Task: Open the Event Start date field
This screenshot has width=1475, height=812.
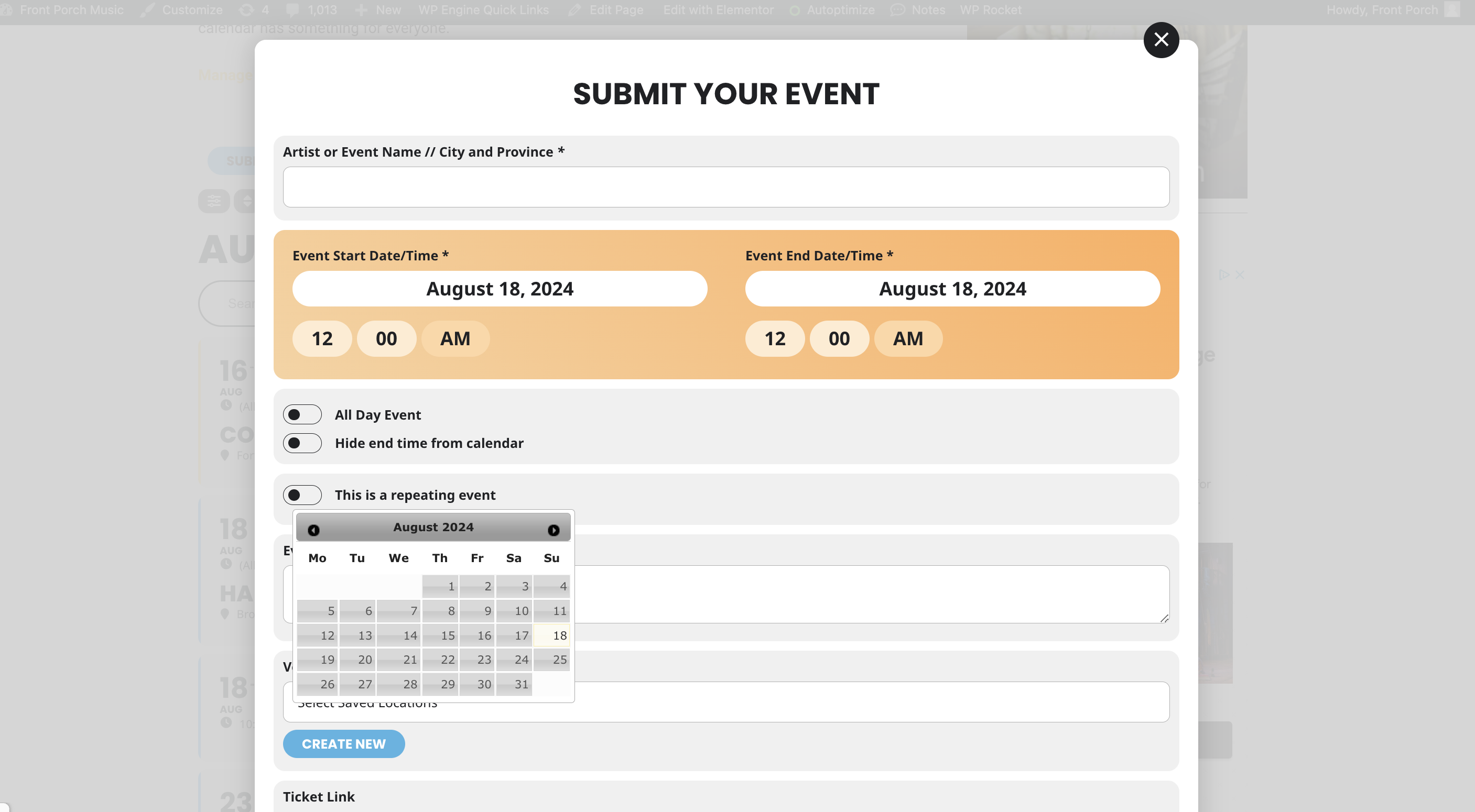Action: pos(500,289)
